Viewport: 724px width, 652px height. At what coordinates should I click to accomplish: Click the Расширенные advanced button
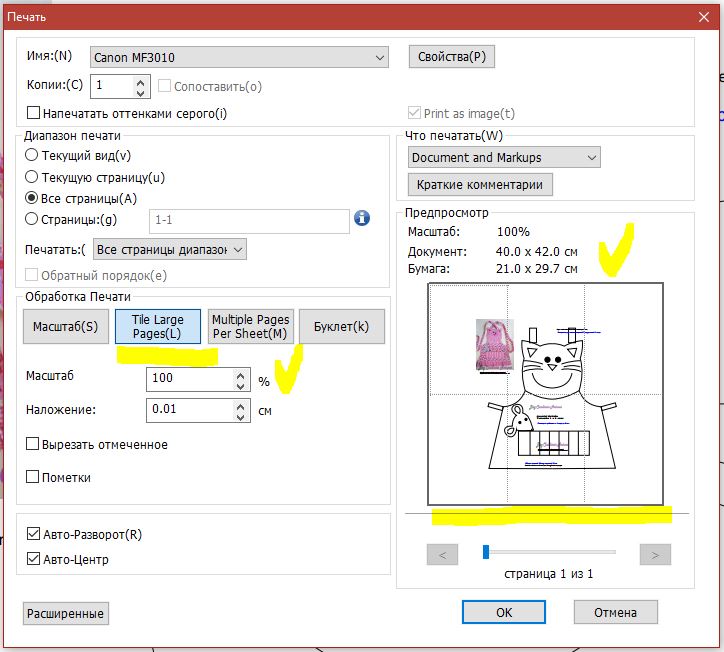tap(66, 614)
